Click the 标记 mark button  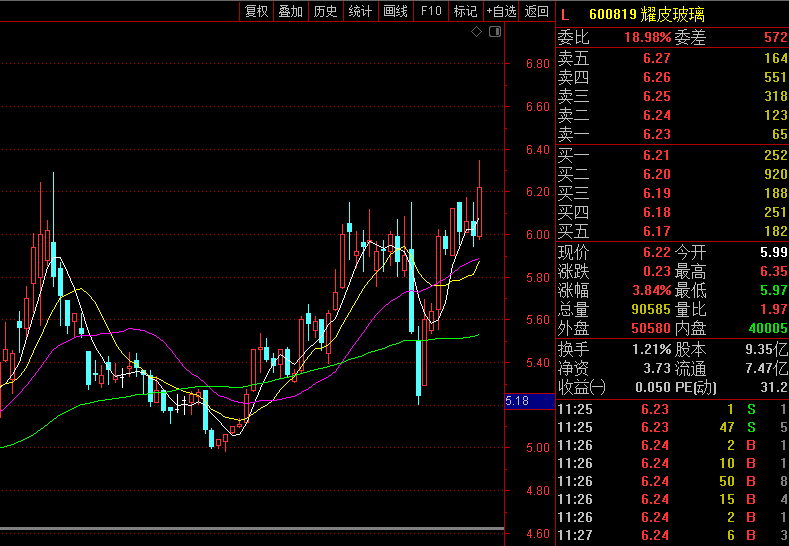tap(465, 11)
